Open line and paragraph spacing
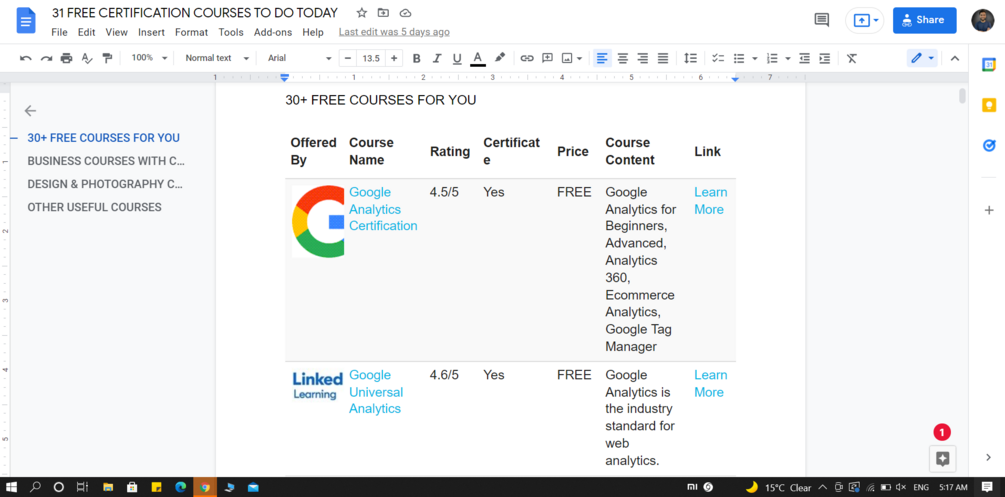This screenshot has width=1005, height=497. coord(690,58)
